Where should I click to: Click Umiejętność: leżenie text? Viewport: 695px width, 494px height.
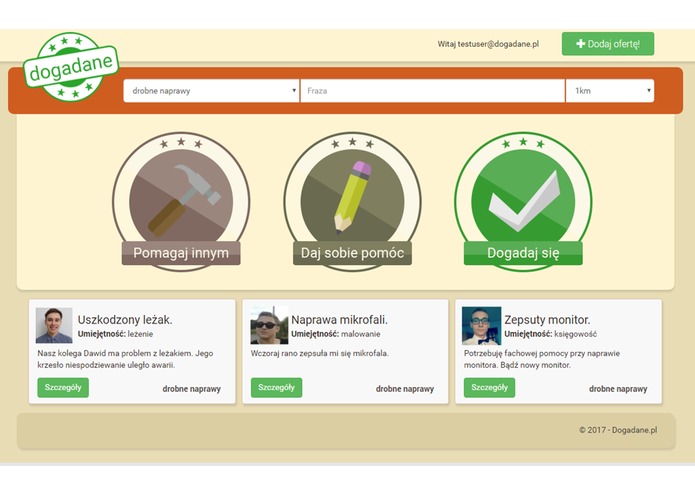coord(115,334)
